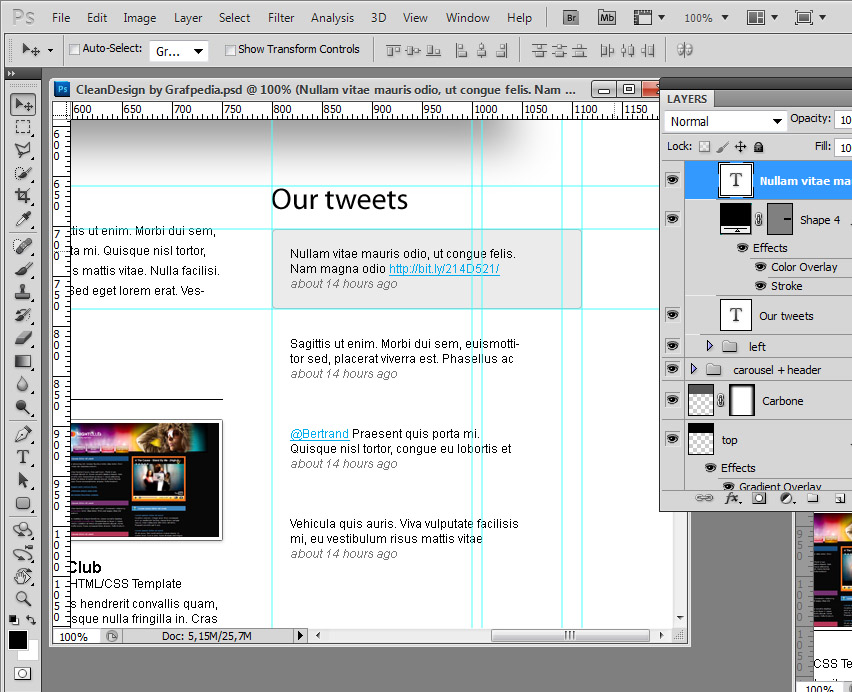Toggle Quick Mask mode

(22, 674)
